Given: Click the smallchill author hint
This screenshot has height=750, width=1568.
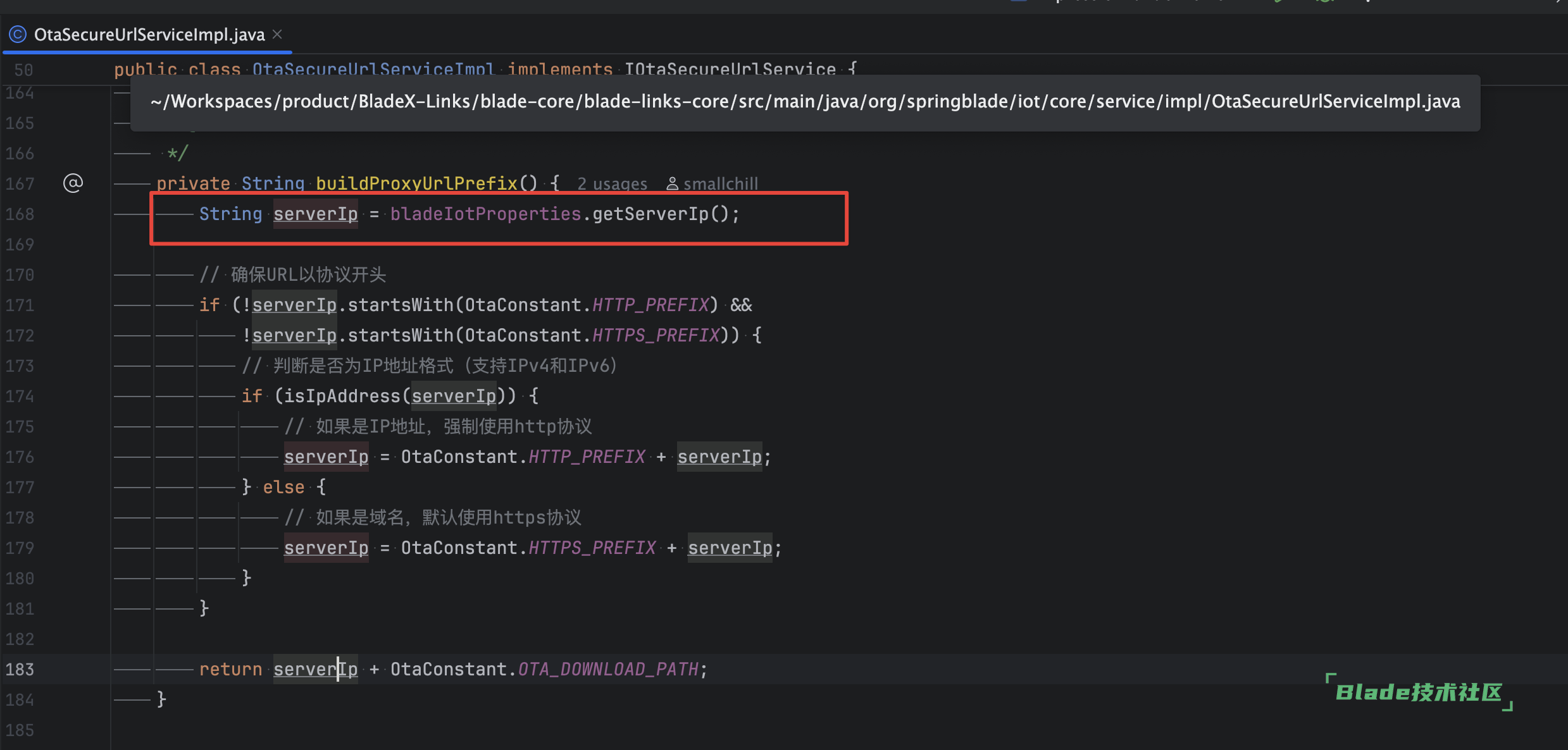Looking at the screenshot, I should 720,184.
